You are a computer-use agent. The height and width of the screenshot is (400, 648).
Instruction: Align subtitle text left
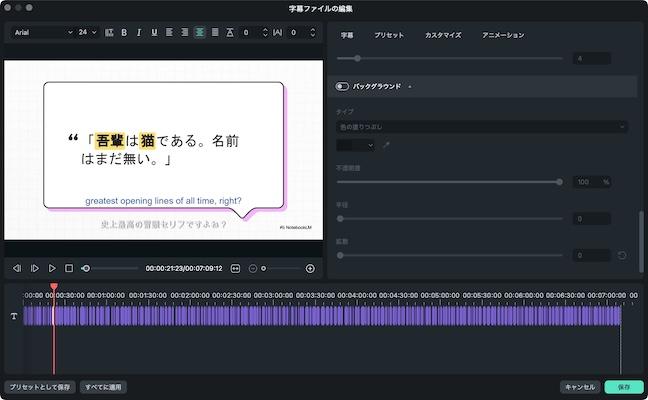(x=169, y=32)
